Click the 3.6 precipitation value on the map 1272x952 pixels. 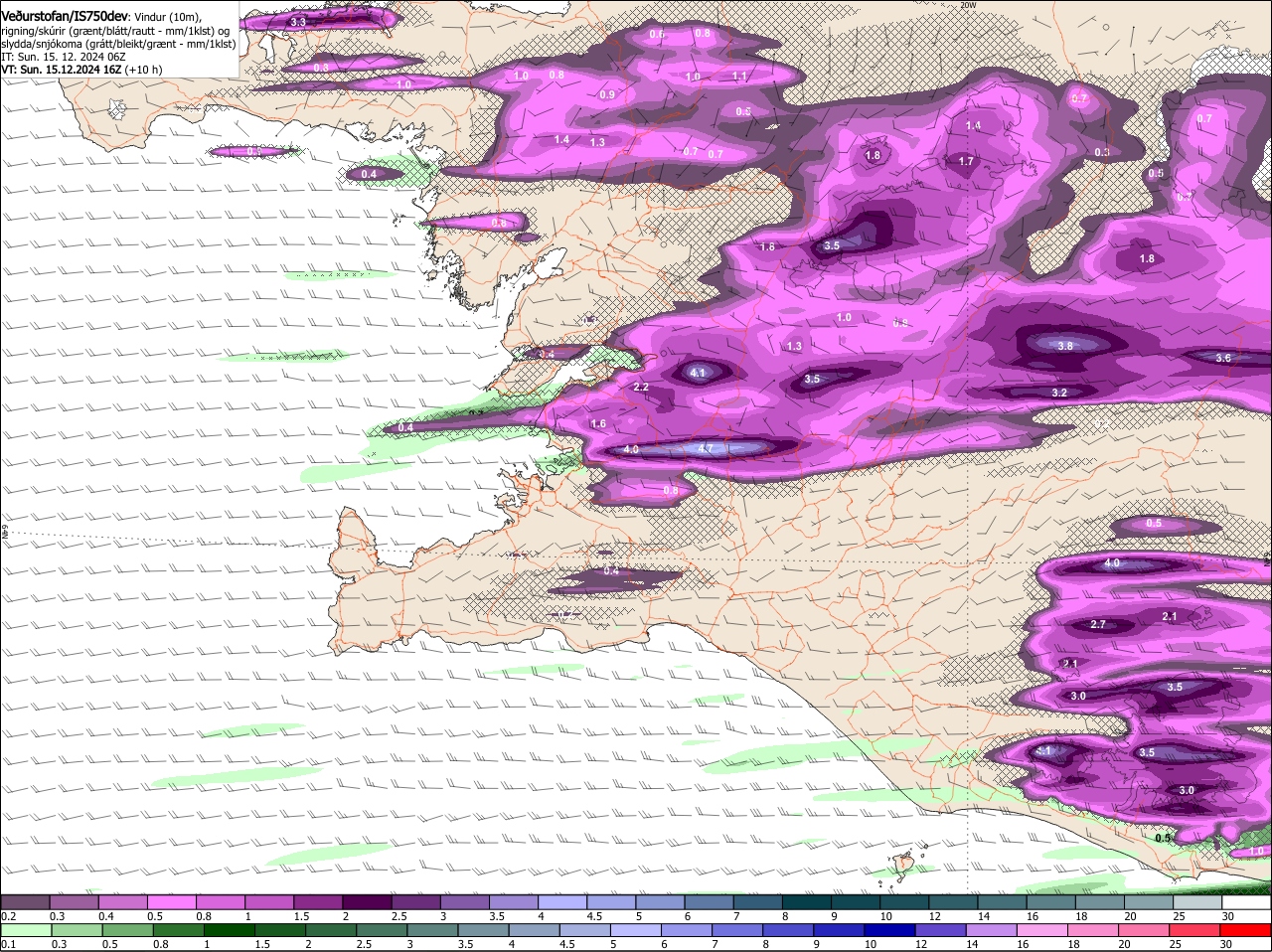(1223, 358)
